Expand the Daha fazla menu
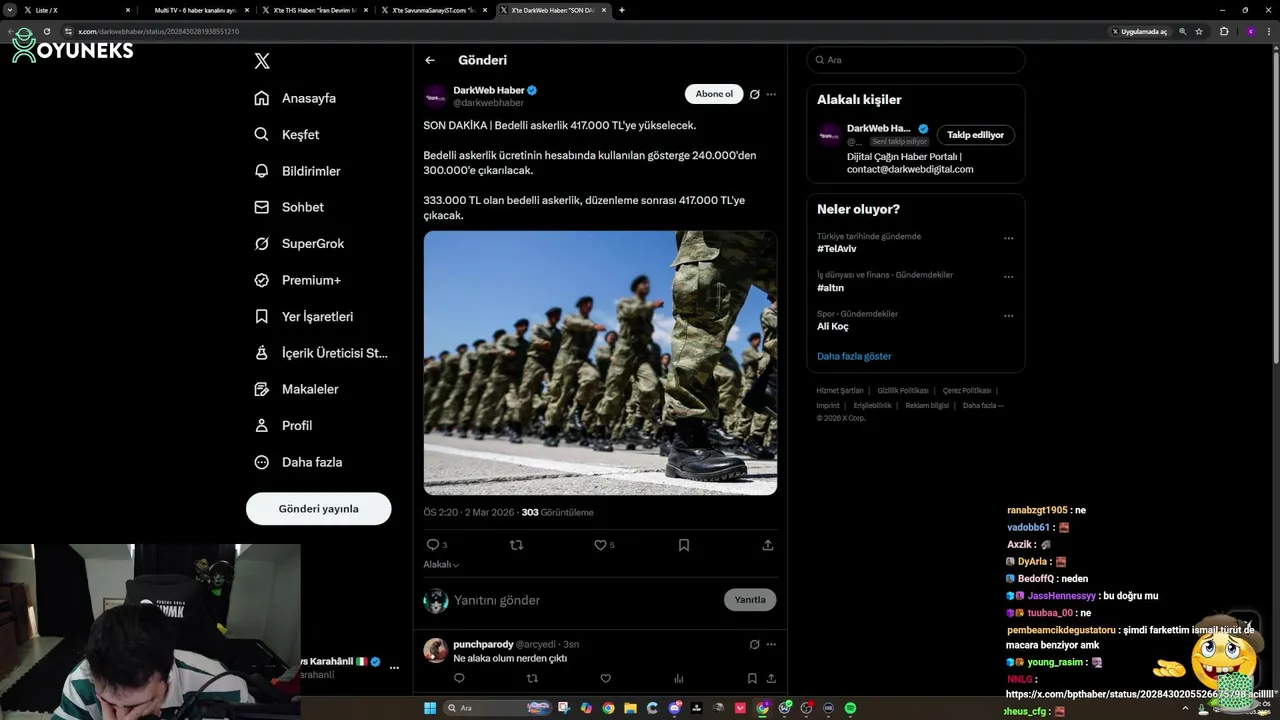1280x720 pixels. pos(298,462)
